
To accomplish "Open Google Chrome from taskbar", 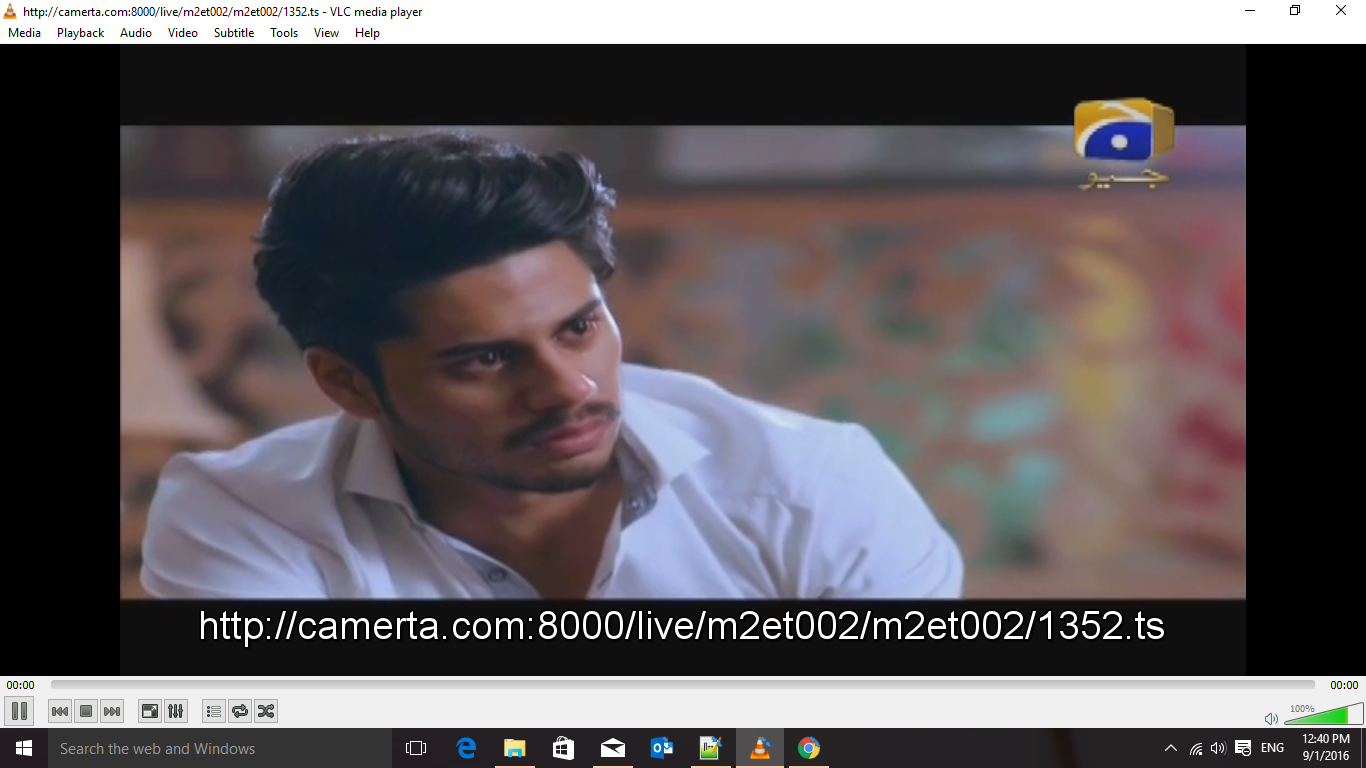I will click(809, 748).
